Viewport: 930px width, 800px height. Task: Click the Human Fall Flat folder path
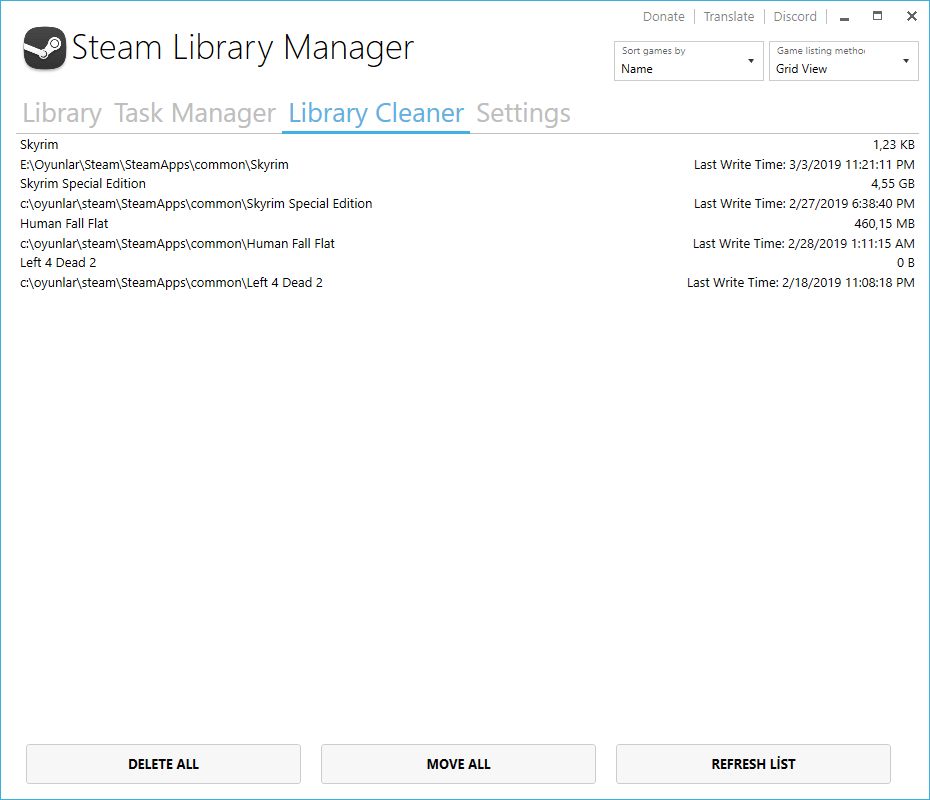[177, 244]
